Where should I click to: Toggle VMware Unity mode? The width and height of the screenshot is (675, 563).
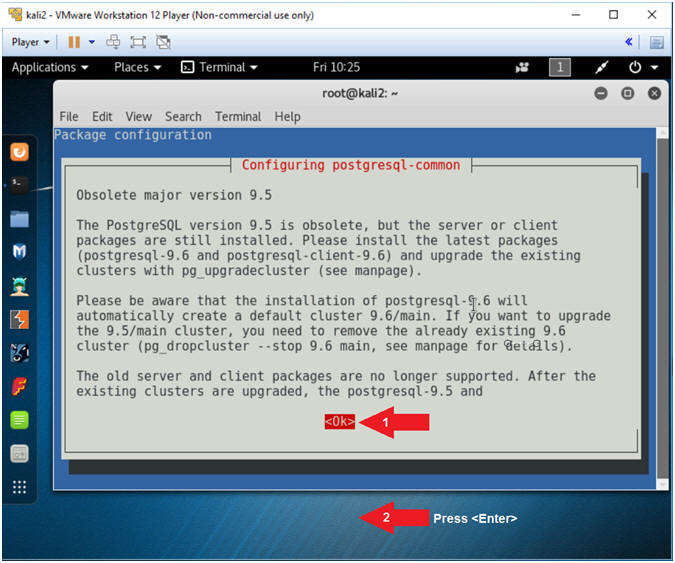point(164,42)
